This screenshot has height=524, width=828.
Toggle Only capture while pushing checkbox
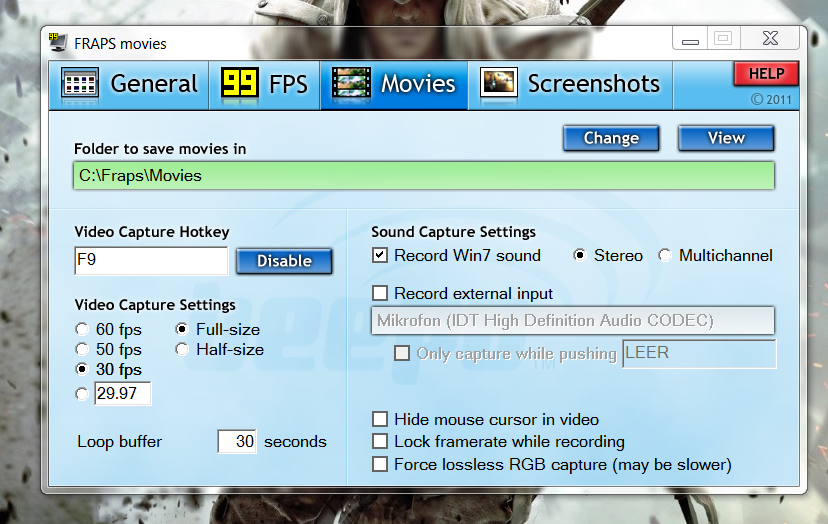point(402,353)
